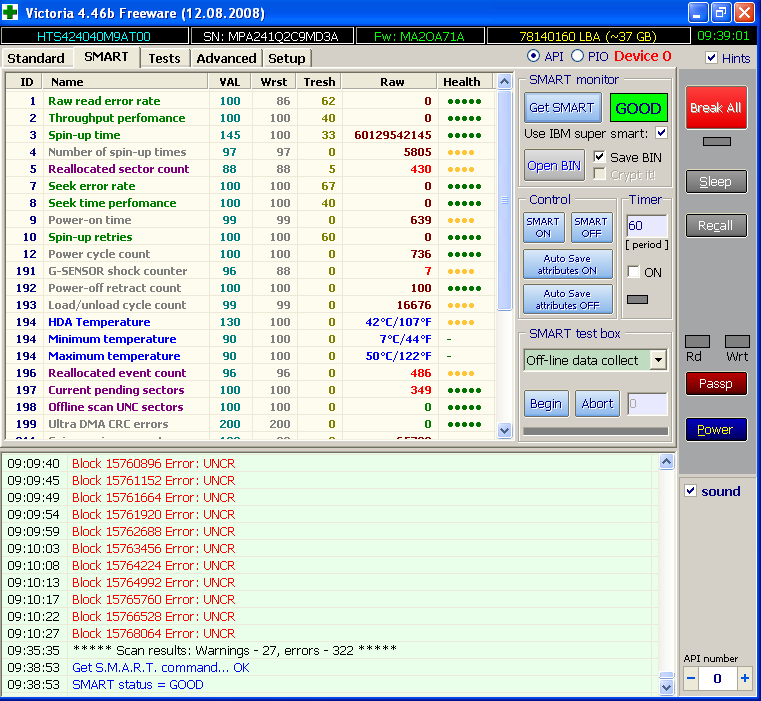
Task: Click the Get SMART button
Action: (x=562, y=107)
